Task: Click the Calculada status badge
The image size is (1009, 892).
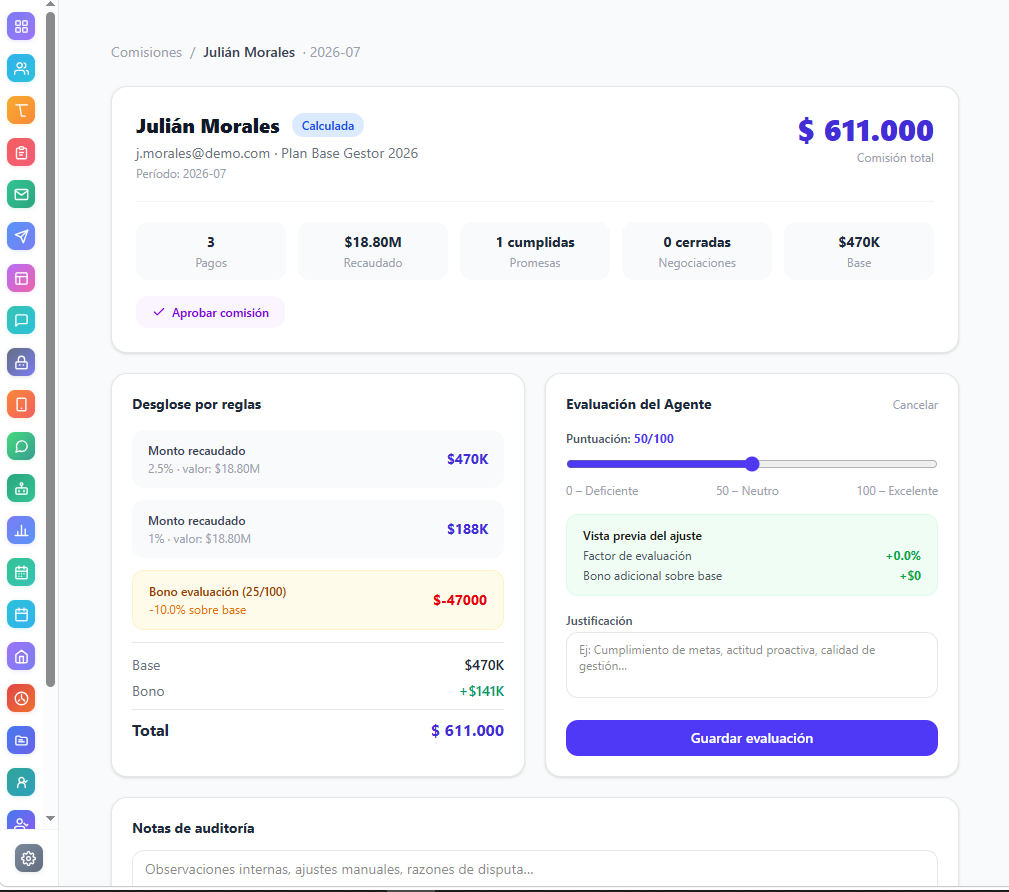Action: [x=328, y=125]
